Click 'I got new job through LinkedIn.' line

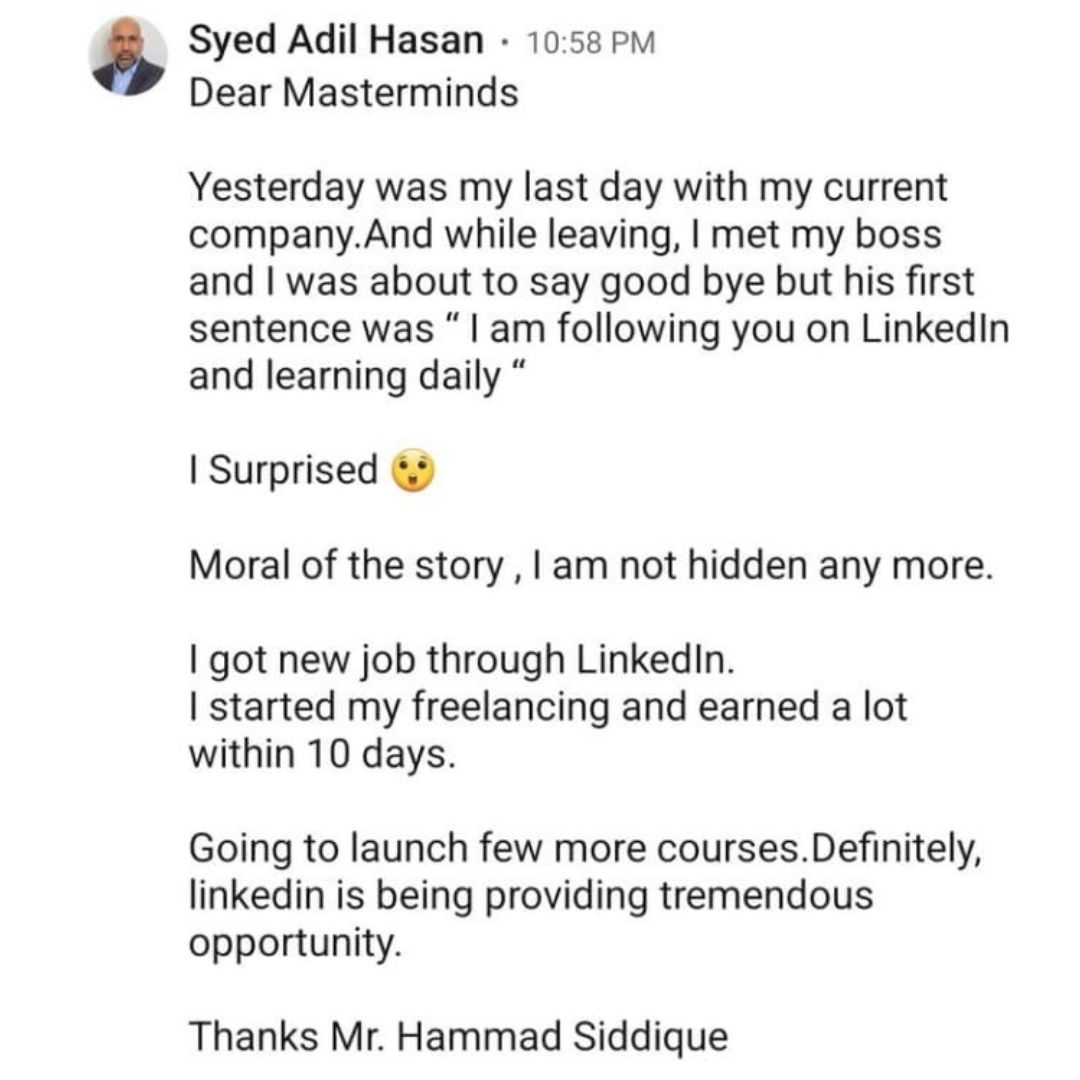pos(461,661)
